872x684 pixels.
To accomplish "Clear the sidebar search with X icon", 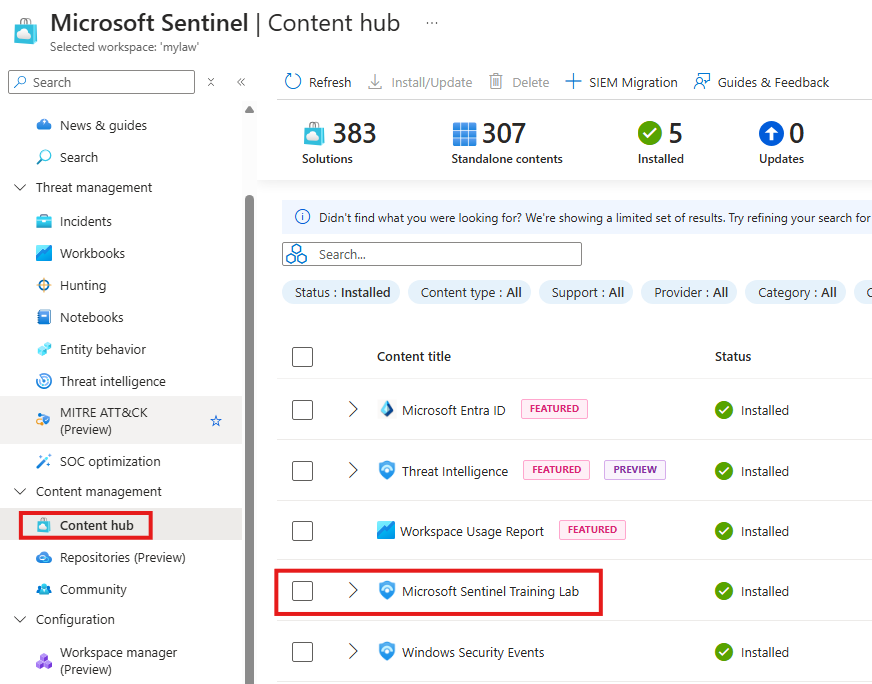I will (211, 82).
